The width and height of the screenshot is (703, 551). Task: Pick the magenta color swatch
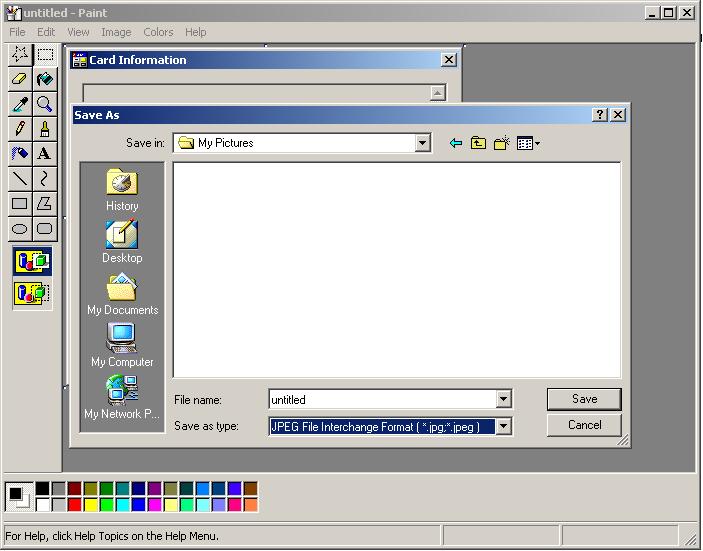point(155,505)
